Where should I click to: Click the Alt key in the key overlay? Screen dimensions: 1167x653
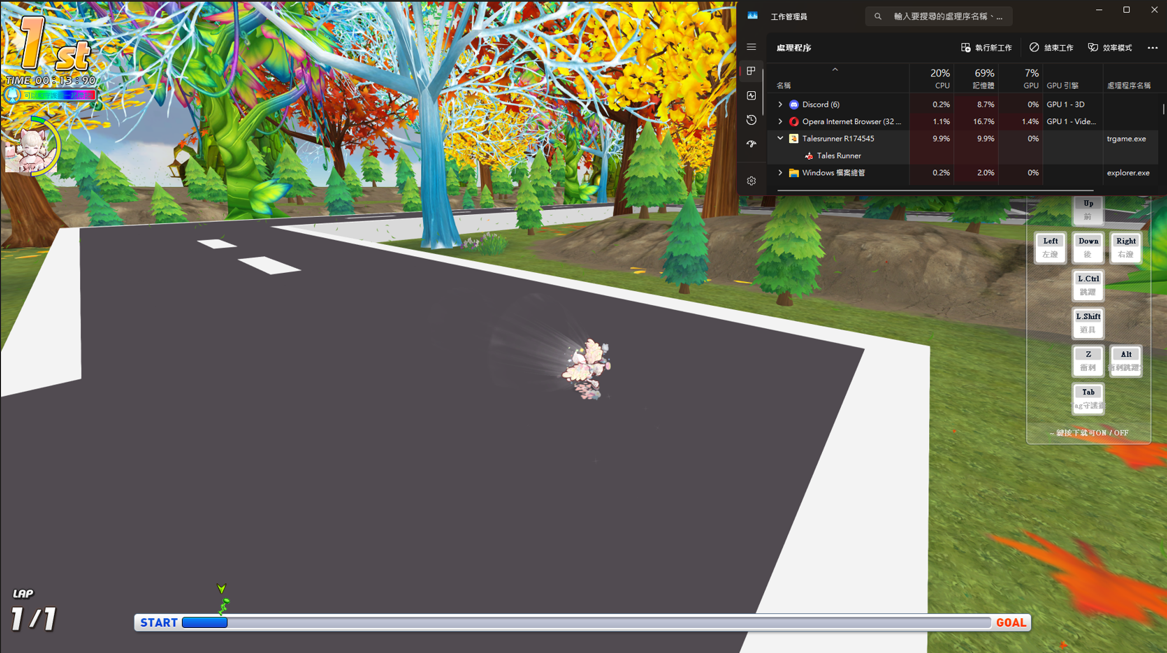click(1126, 361)
